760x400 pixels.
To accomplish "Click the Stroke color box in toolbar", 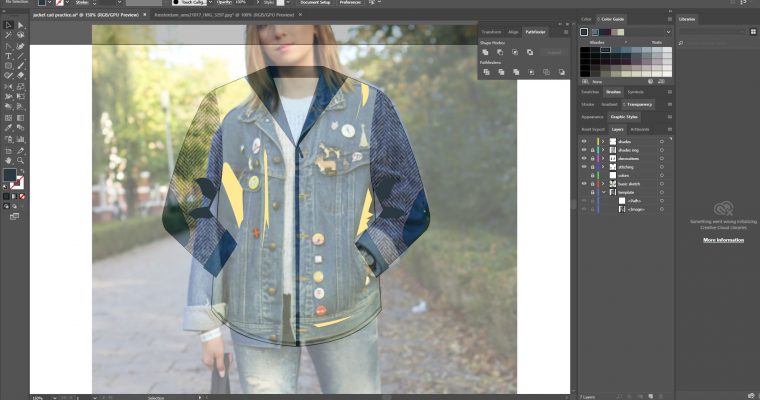I will click(x=17, y=183).
